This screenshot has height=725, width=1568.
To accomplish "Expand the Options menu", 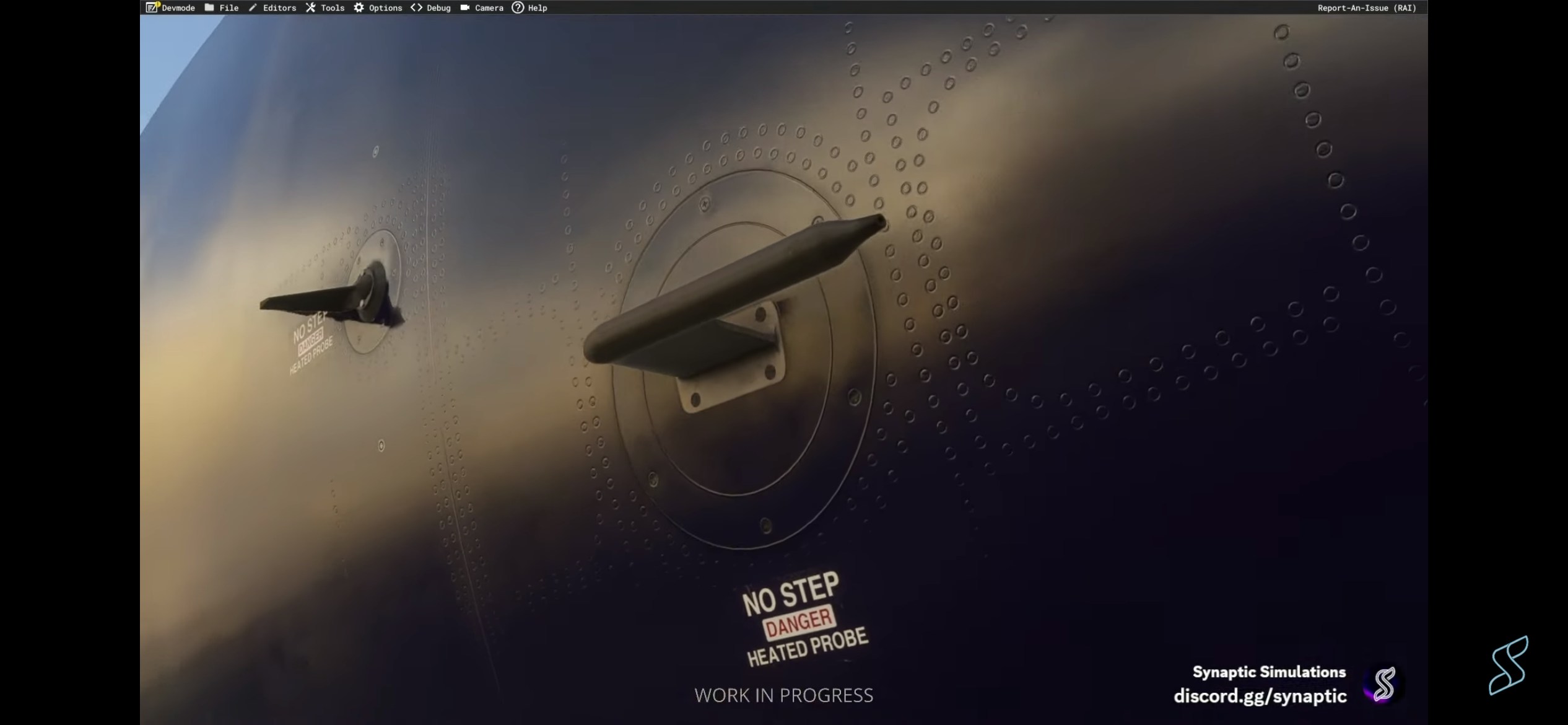I will 385,8.
